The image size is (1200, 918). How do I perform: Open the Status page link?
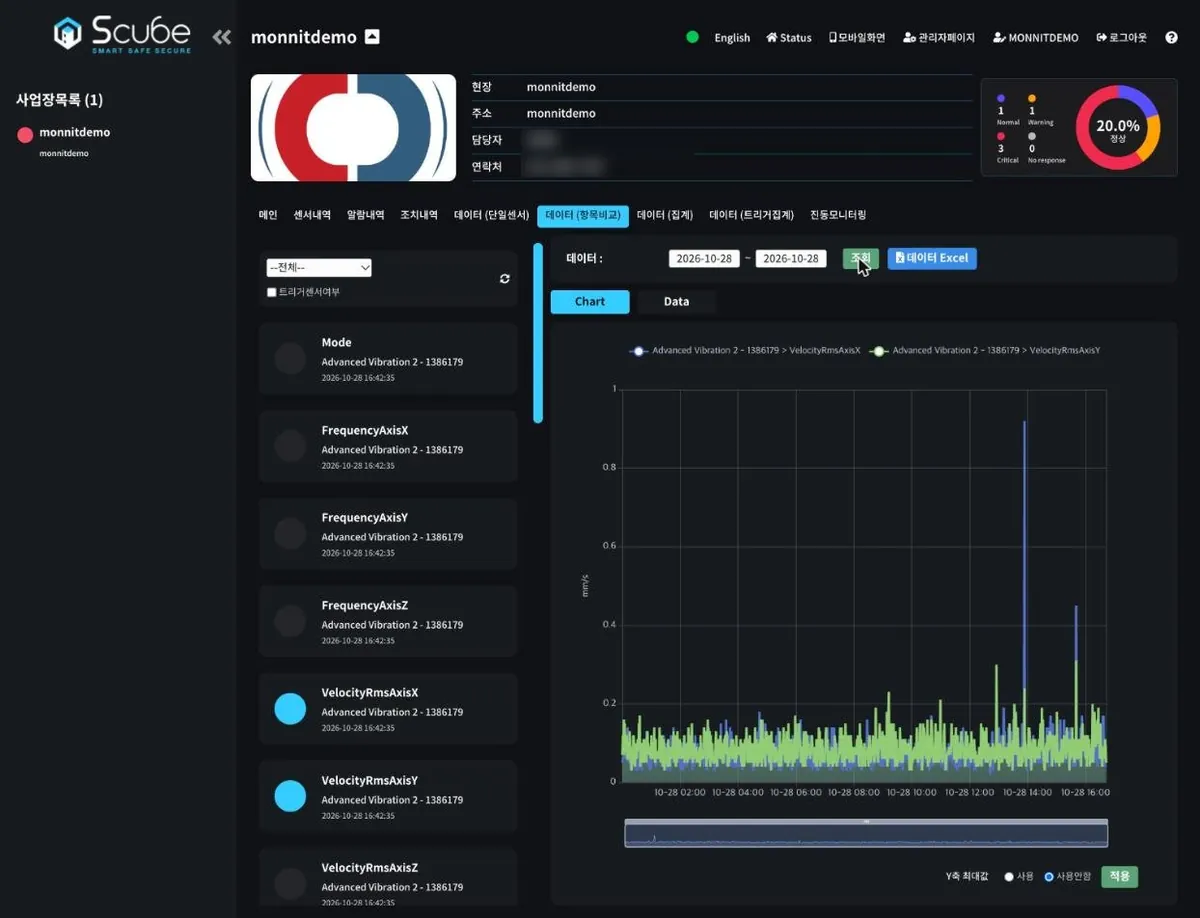pos(789,38)
